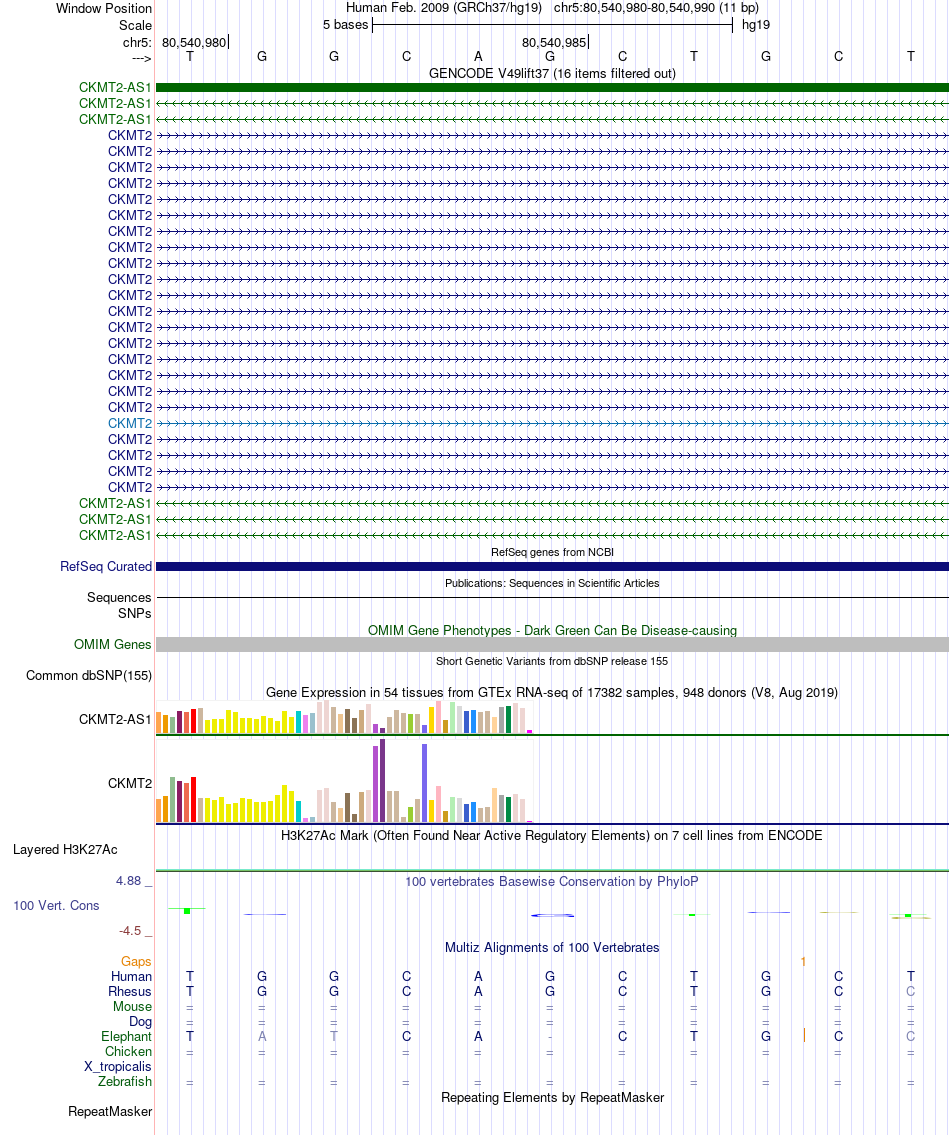Select the chr5:80,540,980-80,540,990 position text
The height and width of the screenshot is (1135, 950).
pos(656,8)
